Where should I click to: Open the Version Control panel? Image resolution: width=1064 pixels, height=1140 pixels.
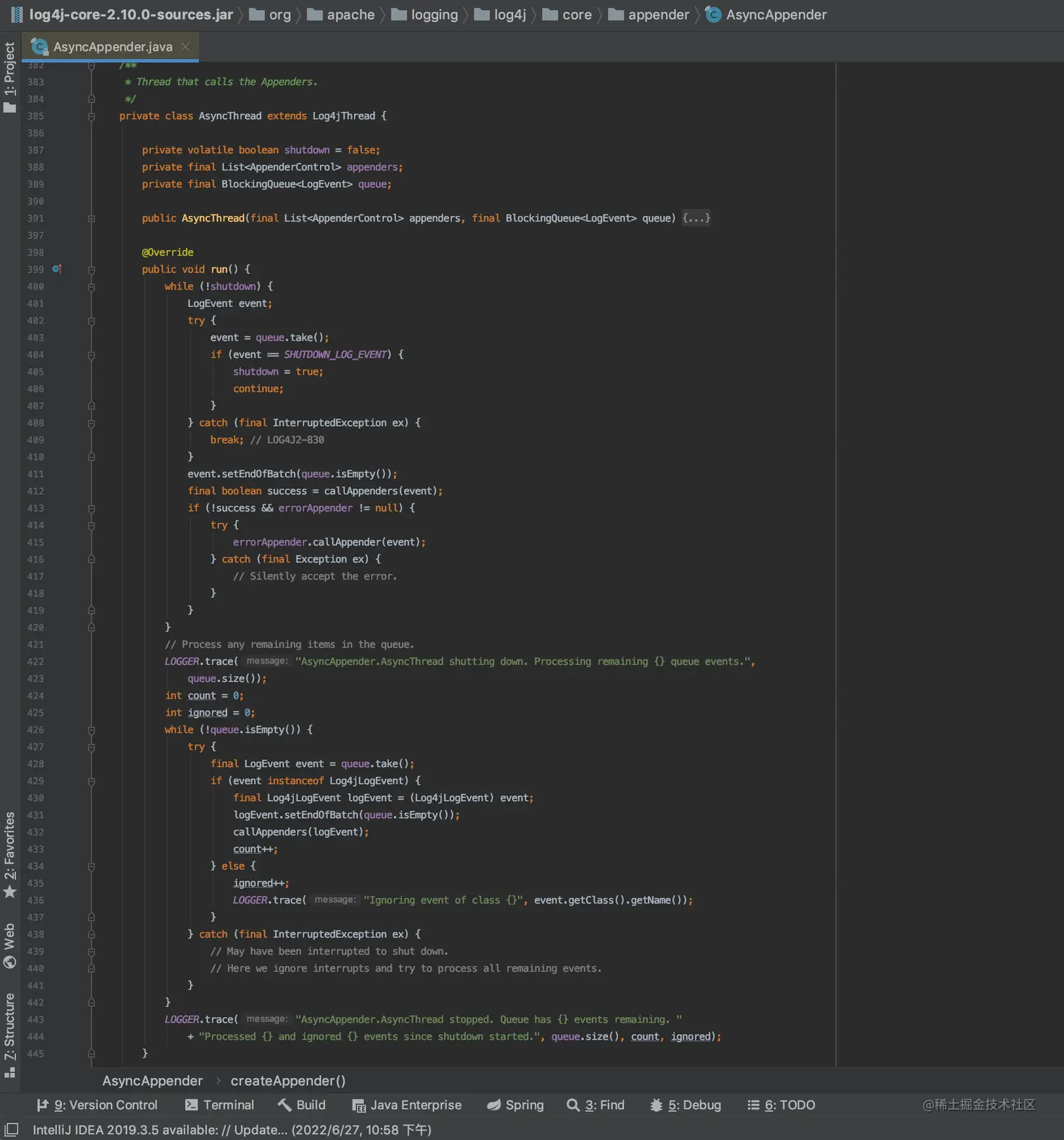pos(97,1105)
